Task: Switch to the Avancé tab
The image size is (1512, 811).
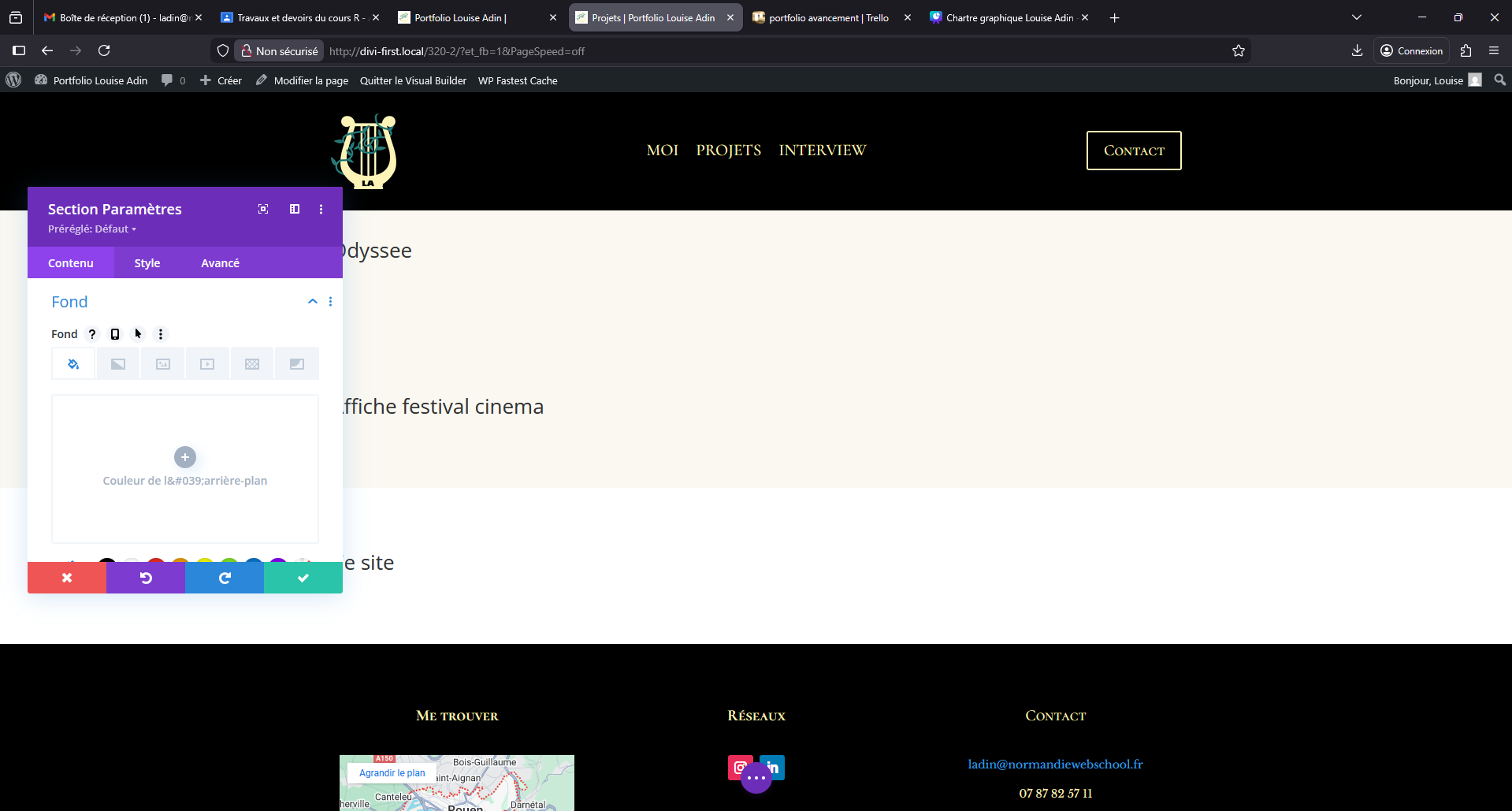Action: pyautogui.click(x=220, y=263)
